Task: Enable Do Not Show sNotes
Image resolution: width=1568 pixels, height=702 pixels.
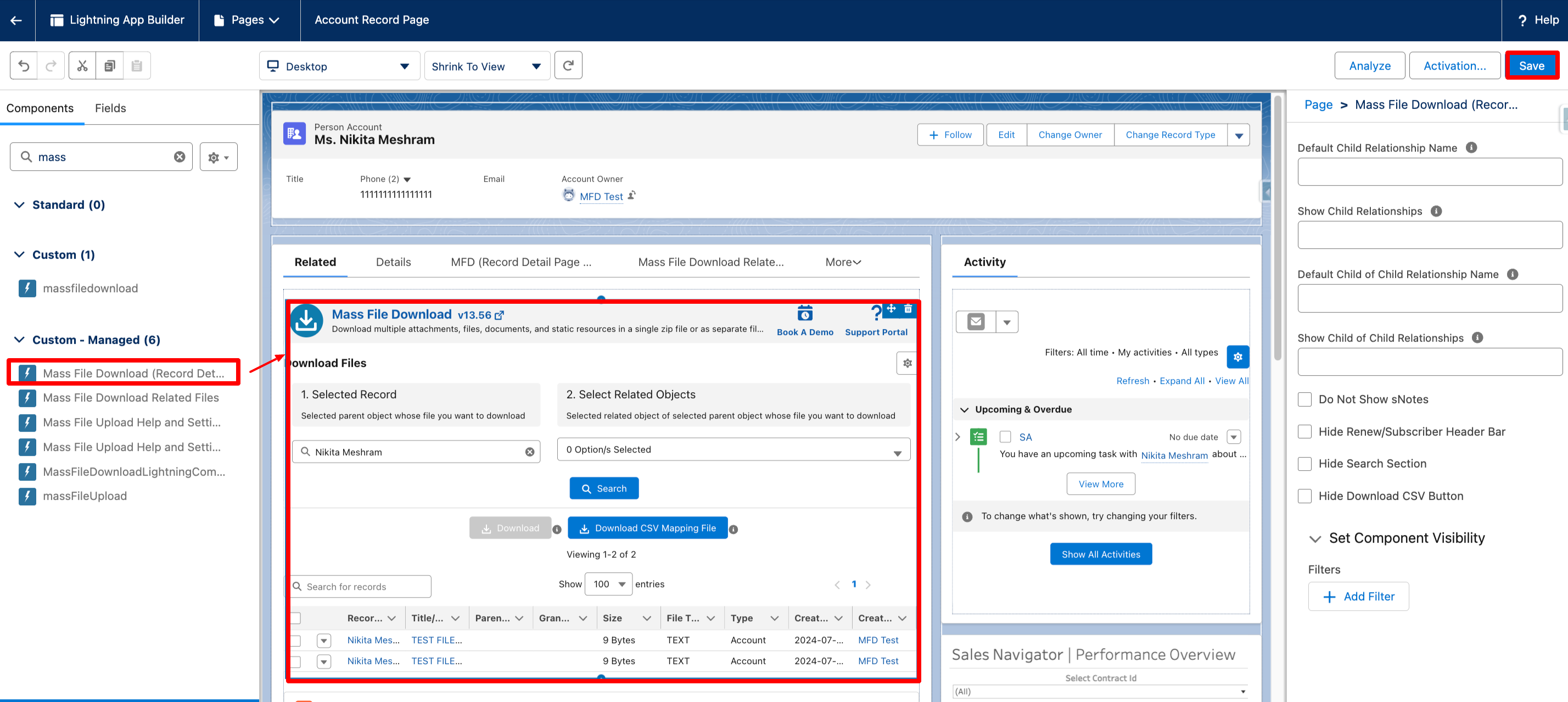Action: tap(1304, 399)
